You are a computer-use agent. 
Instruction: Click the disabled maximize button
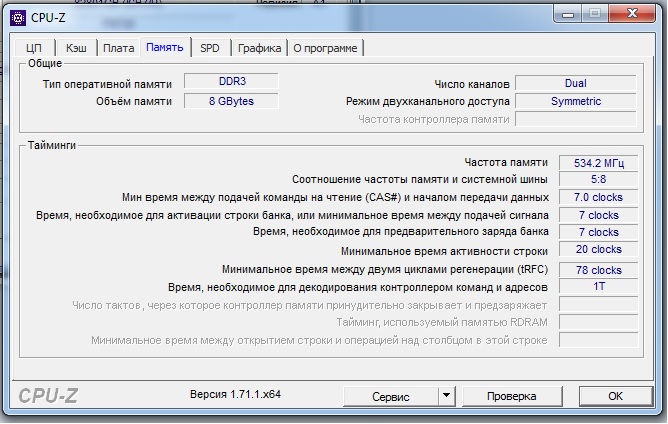pyautogui.click(x=595, y=14)
